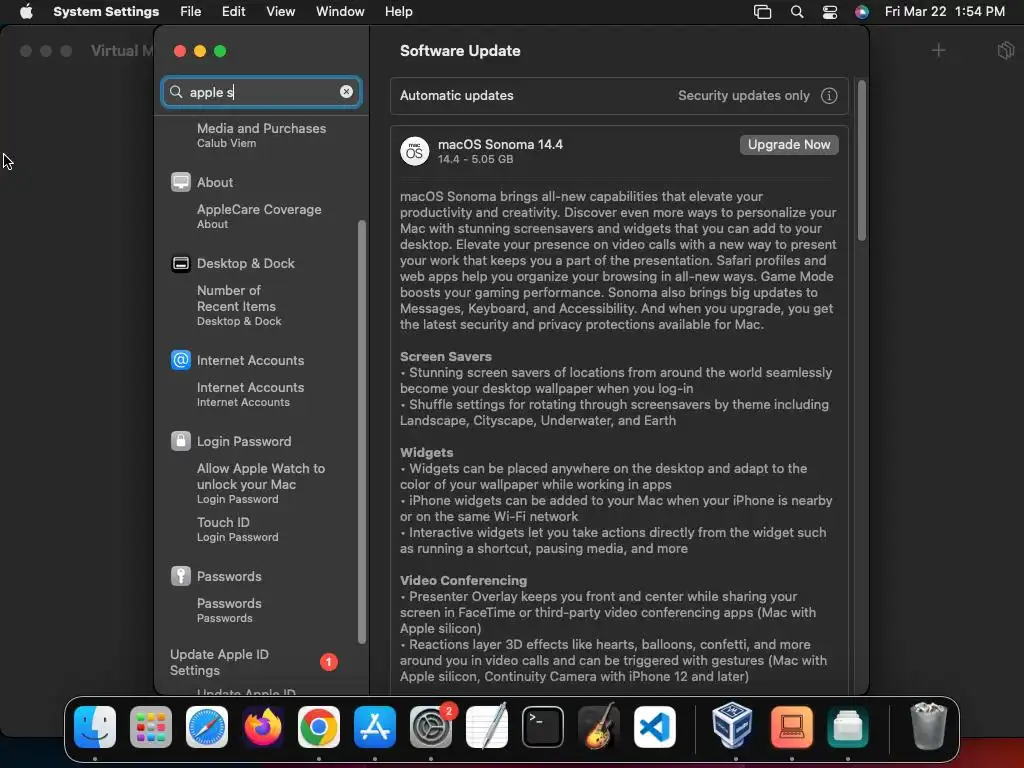Open Trash from the Dock

coord(928,726)
